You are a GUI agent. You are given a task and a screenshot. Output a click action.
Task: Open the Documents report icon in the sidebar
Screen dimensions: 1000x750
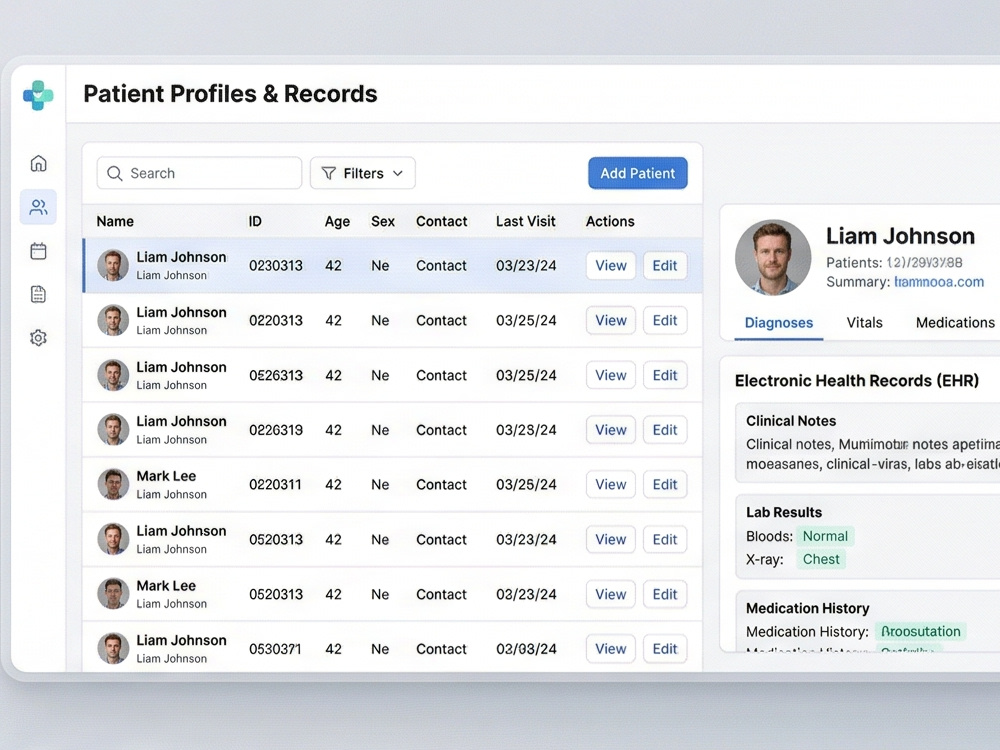38,294
